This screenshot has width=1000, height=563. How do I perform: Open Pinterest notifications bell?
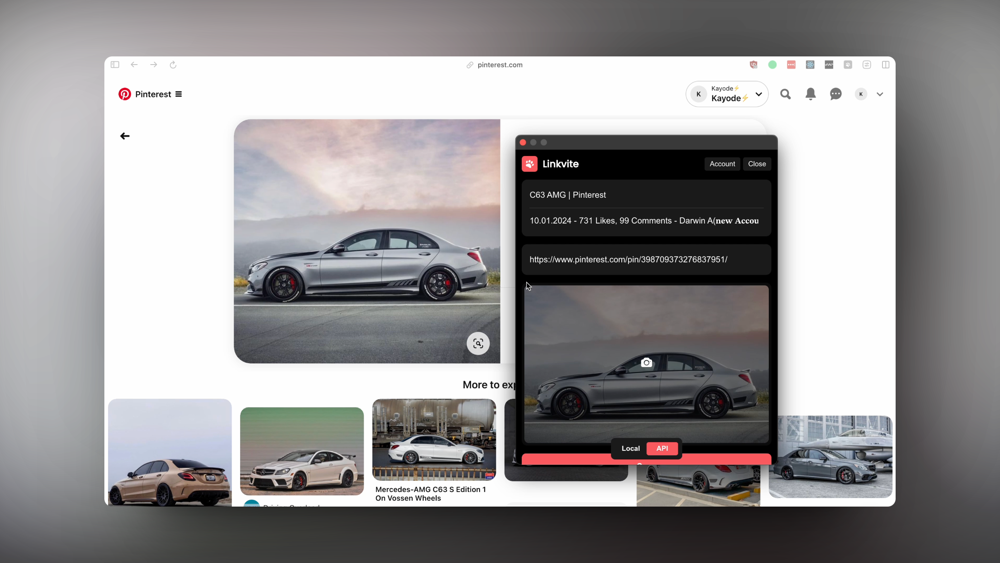point(811,94)
